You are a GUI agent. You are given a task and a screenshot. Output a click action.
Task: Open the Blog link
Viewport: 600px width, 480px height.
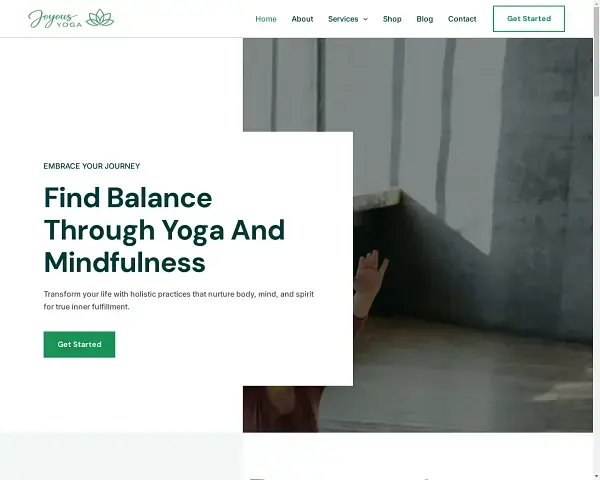(x=425, y=19)
